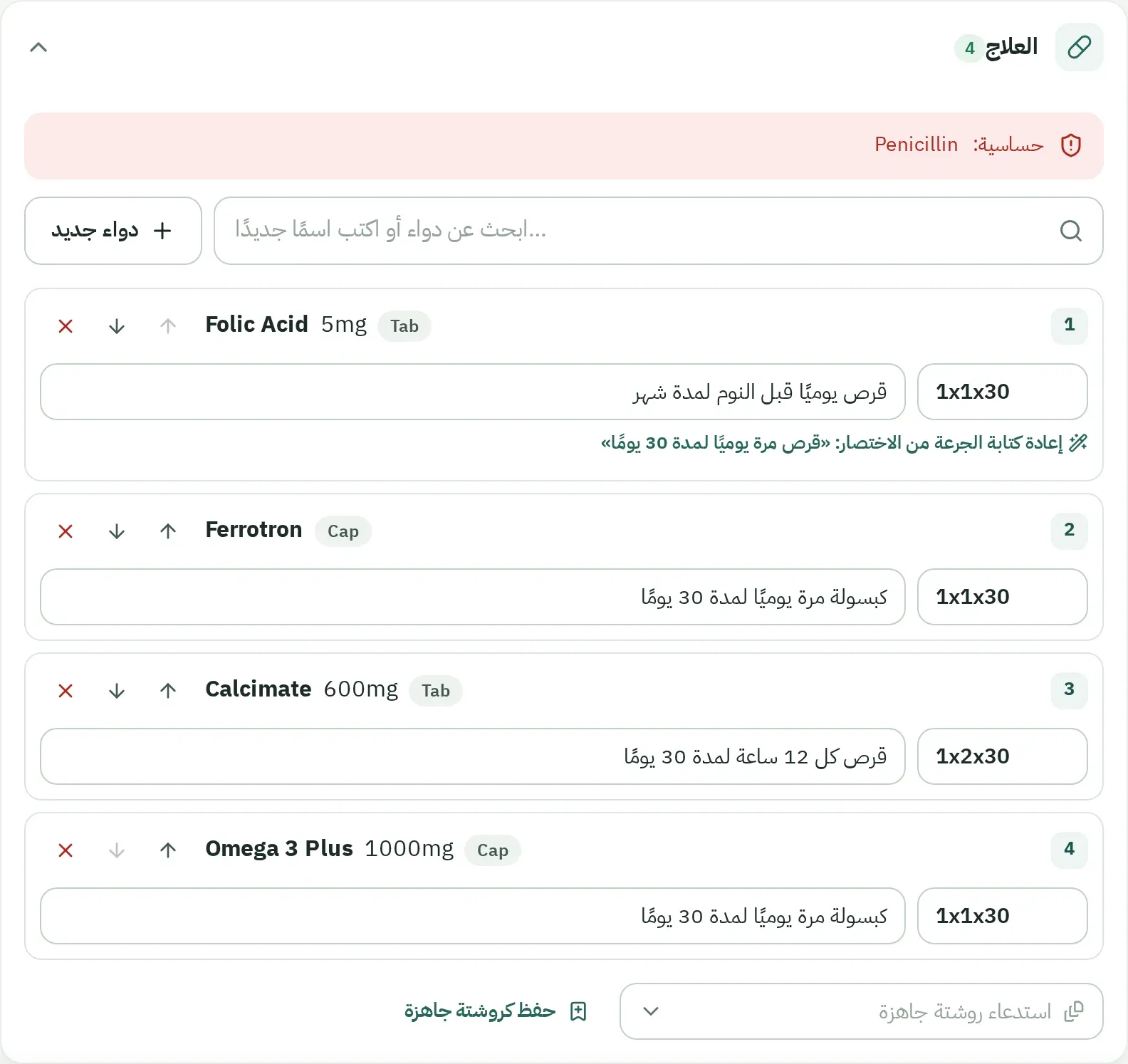Click the number 3 badge on Calcimate card

[x=1069, y=690]
